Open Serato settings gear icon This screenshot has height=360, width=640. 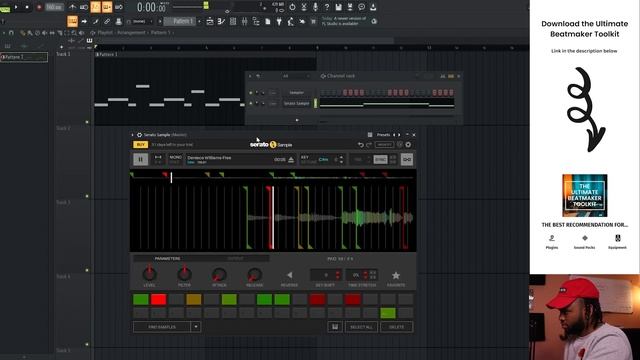tap(408, 144)
